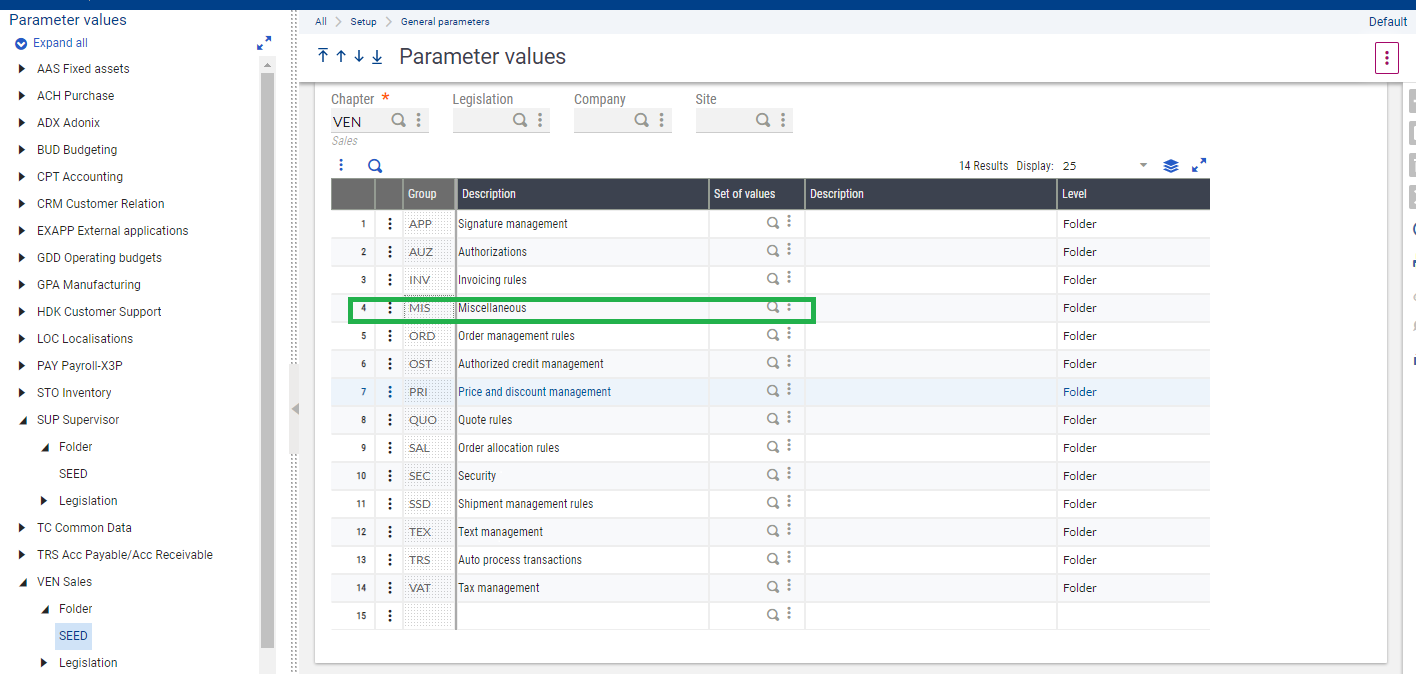Viewport: 1416px width, 674px height.
Task: Expand the STO Inventory section
Action: [22, 392]
